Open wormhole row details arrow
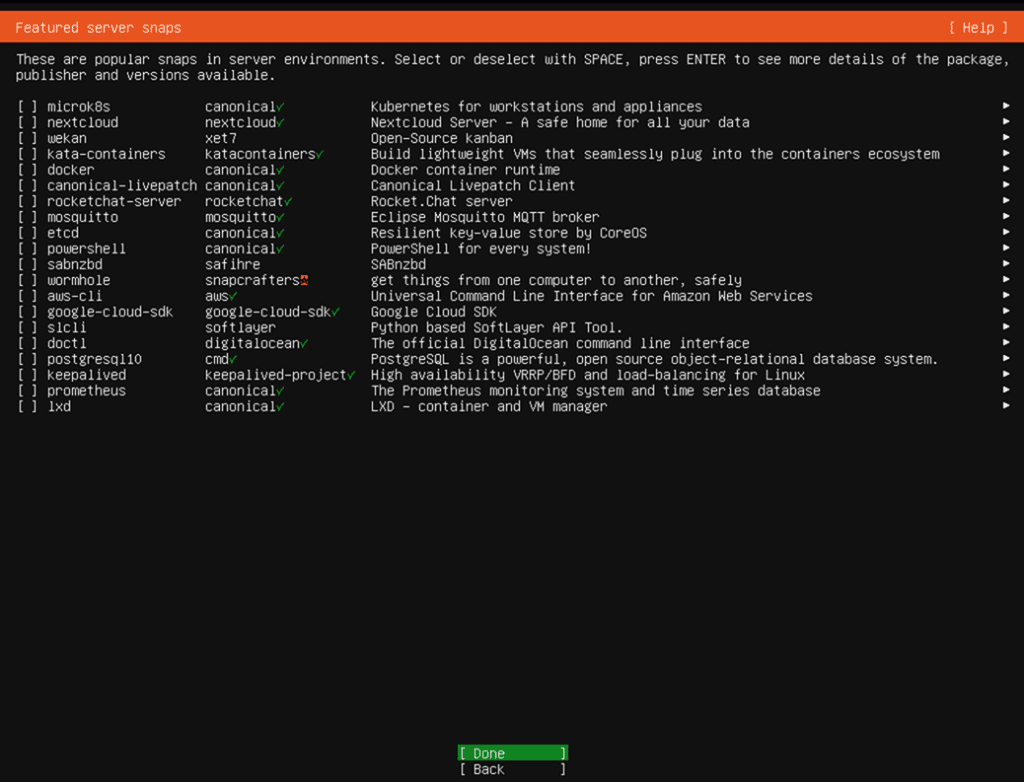The width and height of the screenshot is (1024, 782). pyautogui.click(x=1006, y=280)
